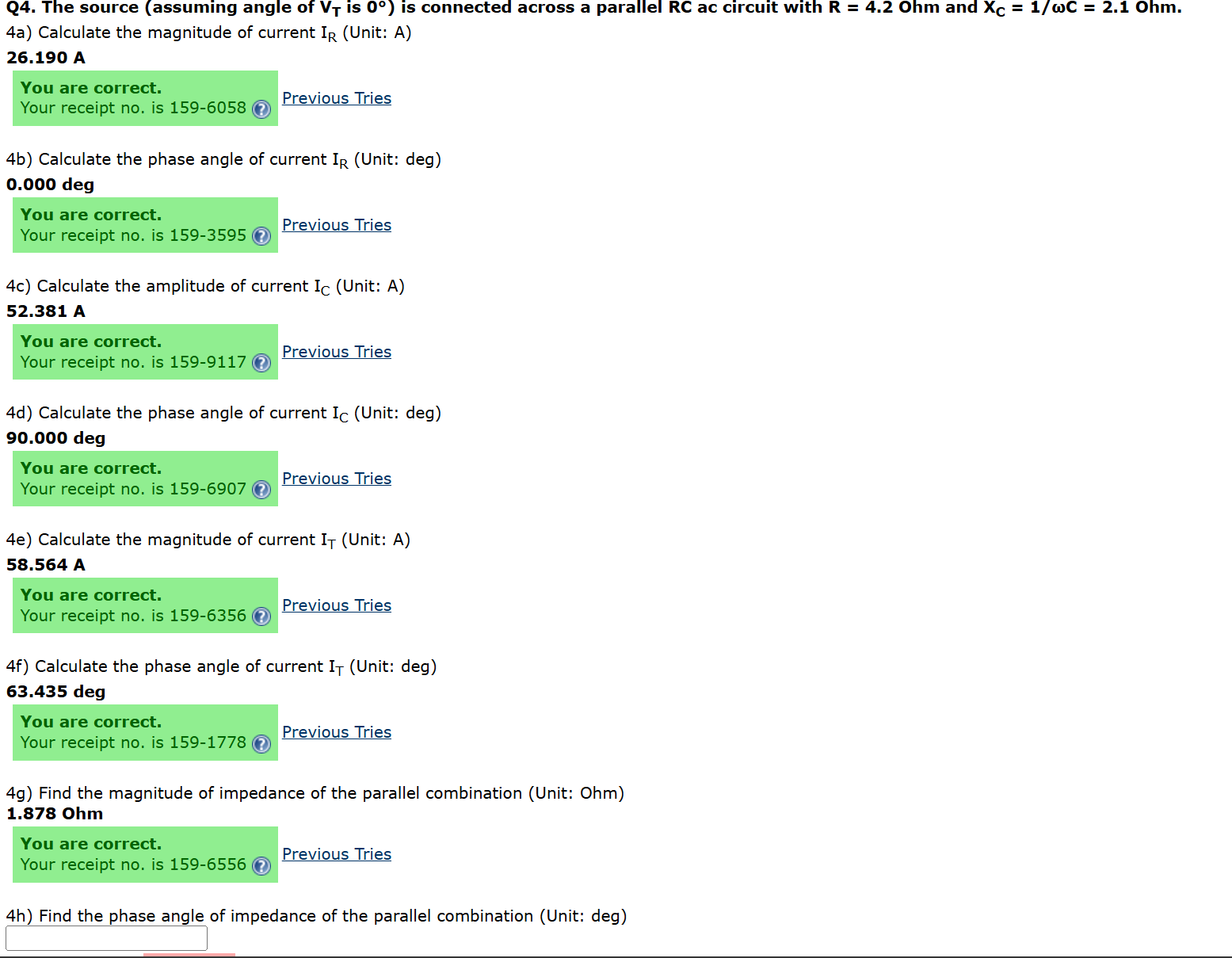The width and height of the screenshot is (1232, 958).
Task: Click the answer value 0.000 deg
Action: (50, 185)
